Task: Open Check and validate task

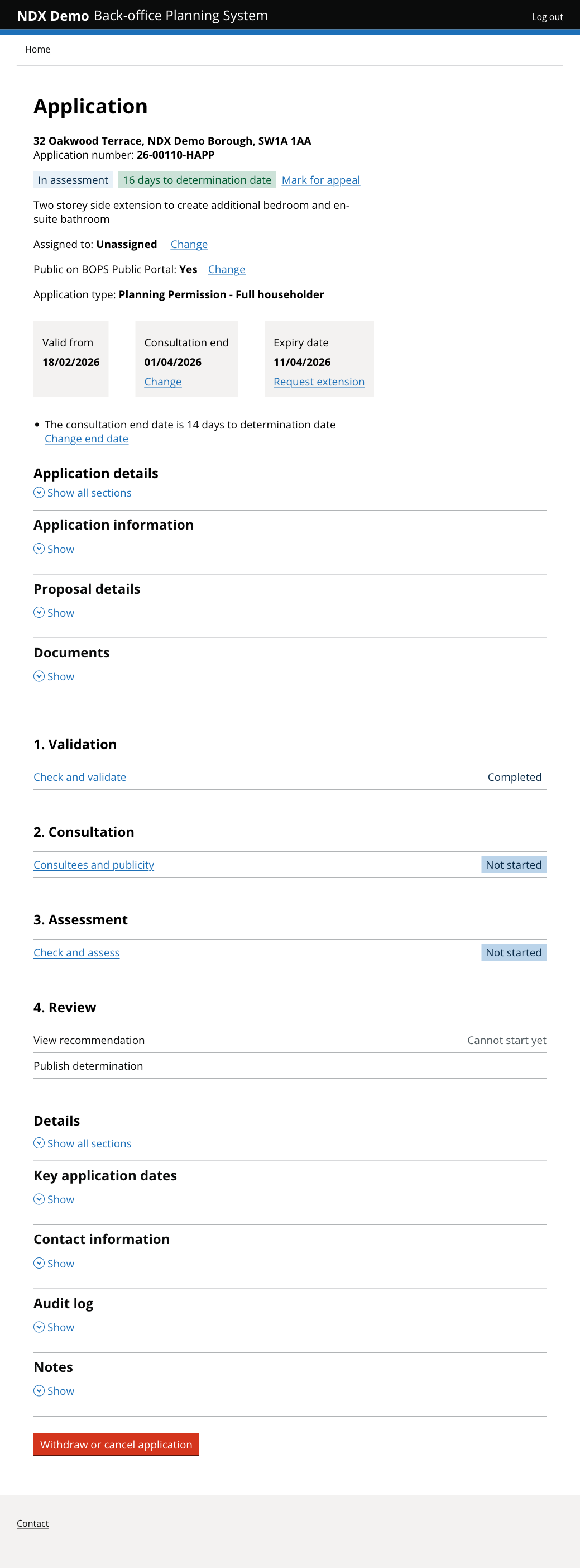Action: coord(79,776)
